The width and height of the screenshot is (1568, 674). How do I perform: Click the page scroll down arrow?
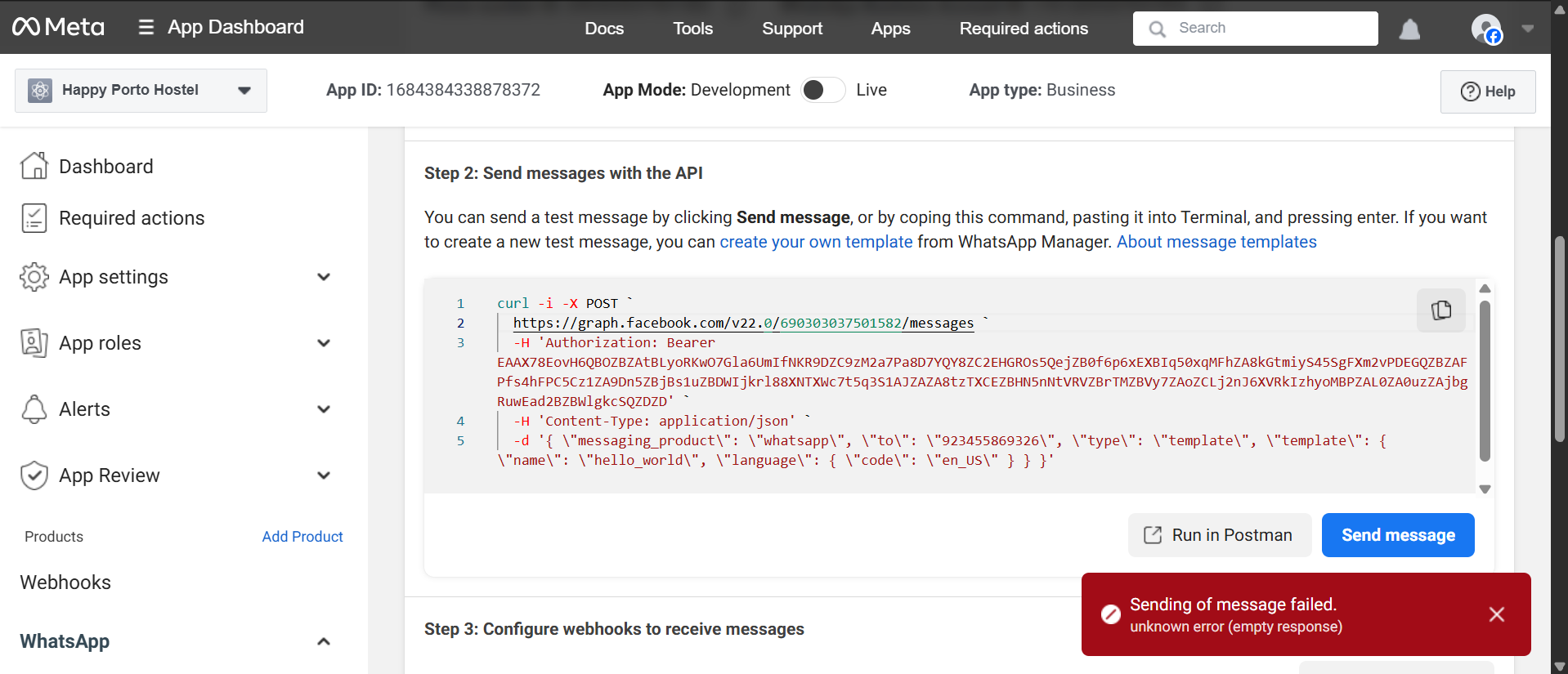1560,666
